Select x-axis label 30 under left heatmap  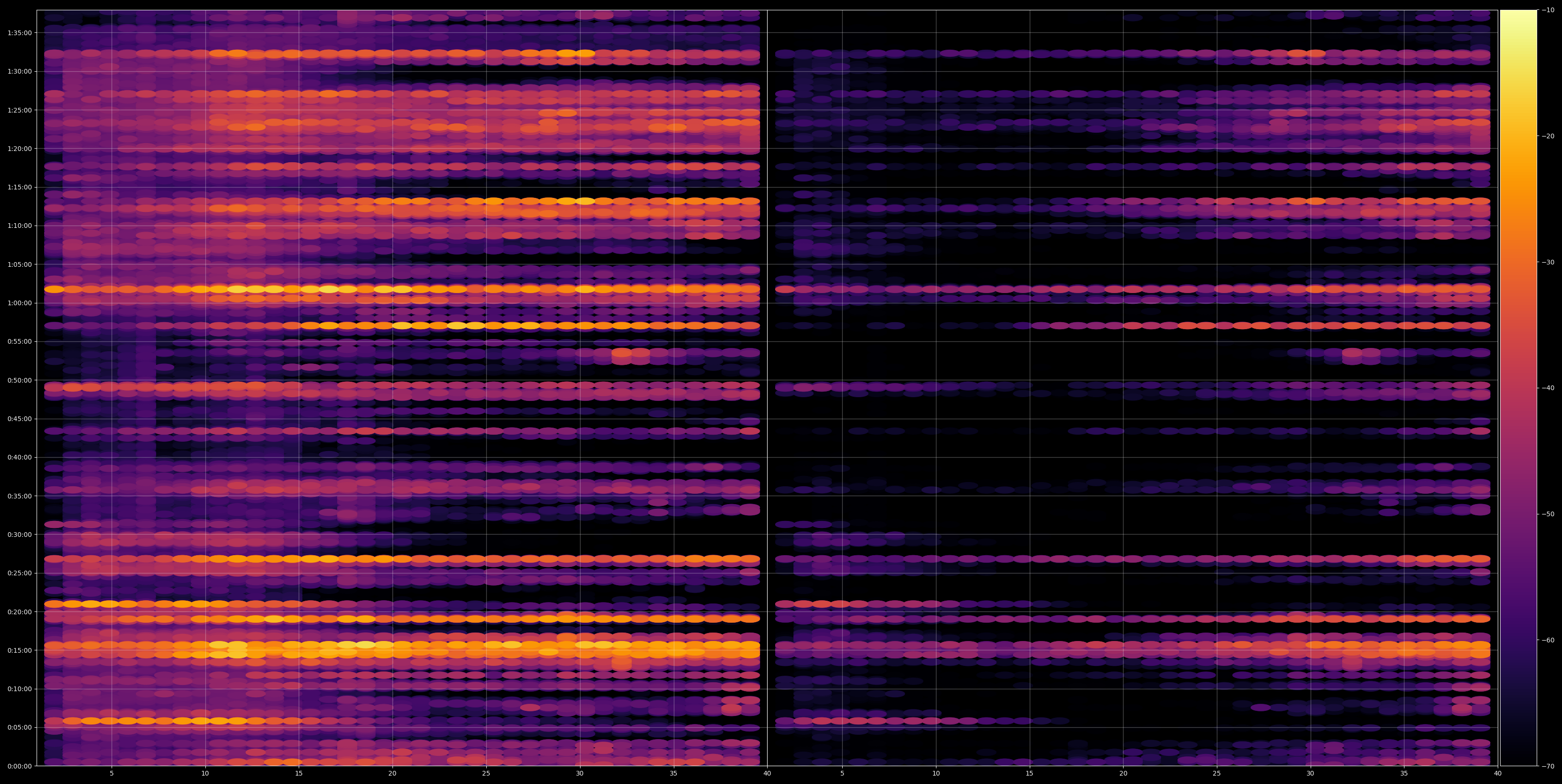click(x=580, y=773)
